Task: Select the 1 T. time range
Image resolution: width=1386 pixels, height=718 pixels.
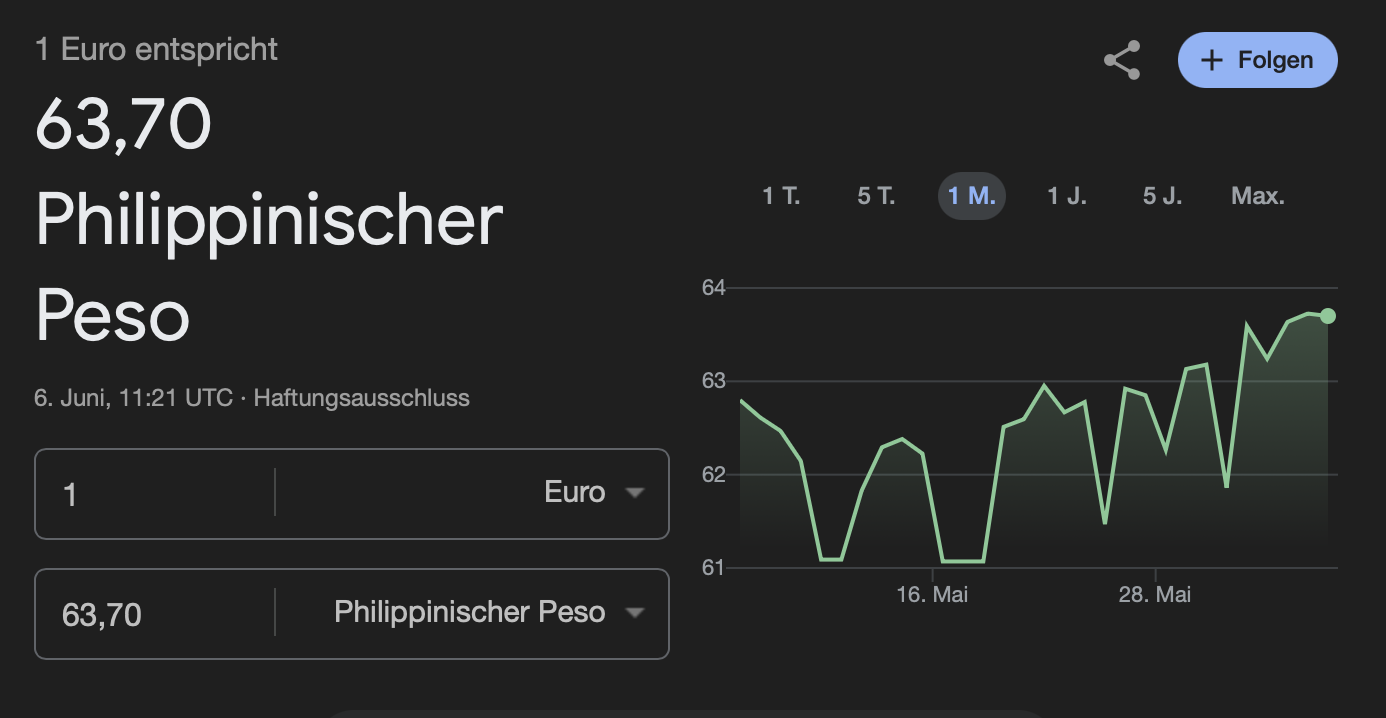Action: point(781,196)
